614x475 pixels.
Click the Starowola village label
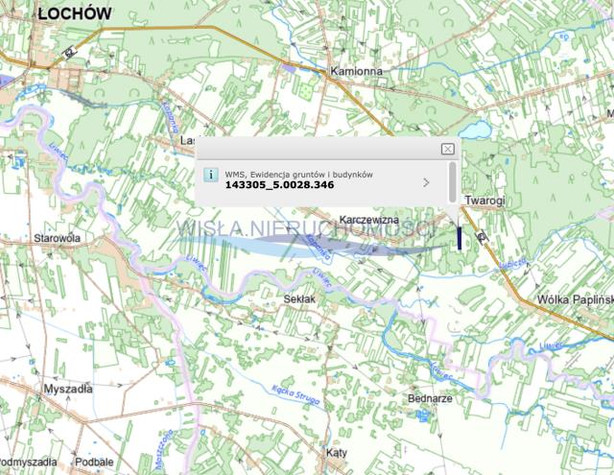[57, 239]
